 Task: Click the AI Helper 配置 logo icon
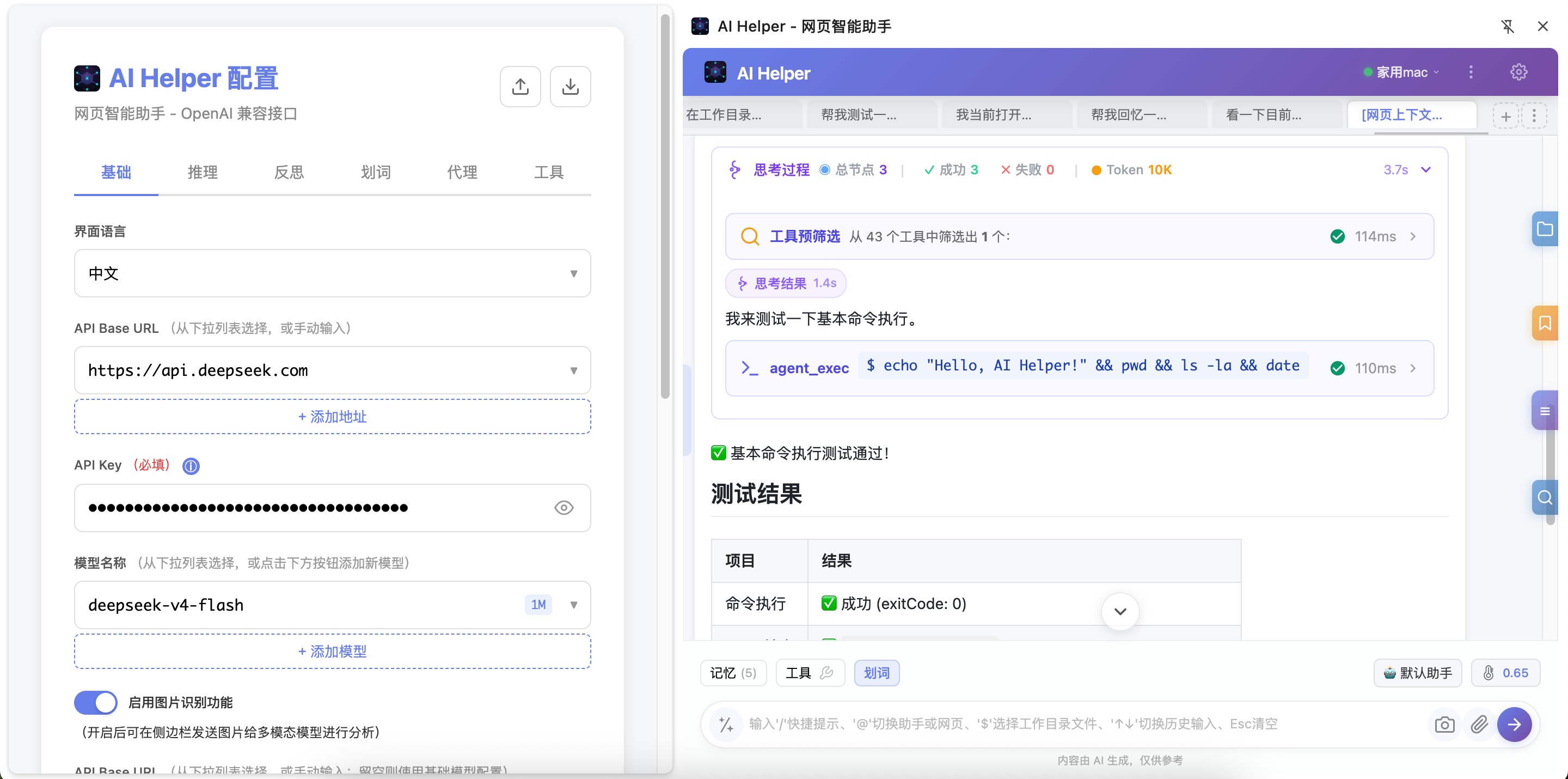[87, 78]
